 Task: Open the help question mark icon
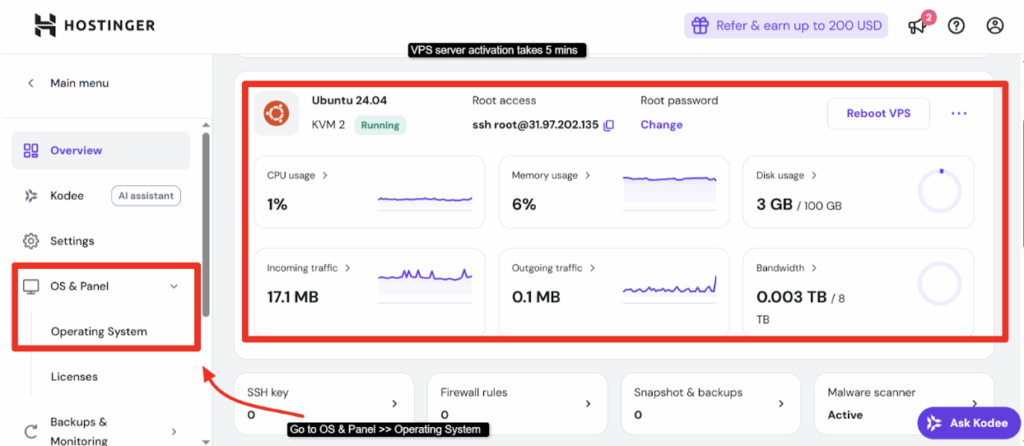click(956, 26)
